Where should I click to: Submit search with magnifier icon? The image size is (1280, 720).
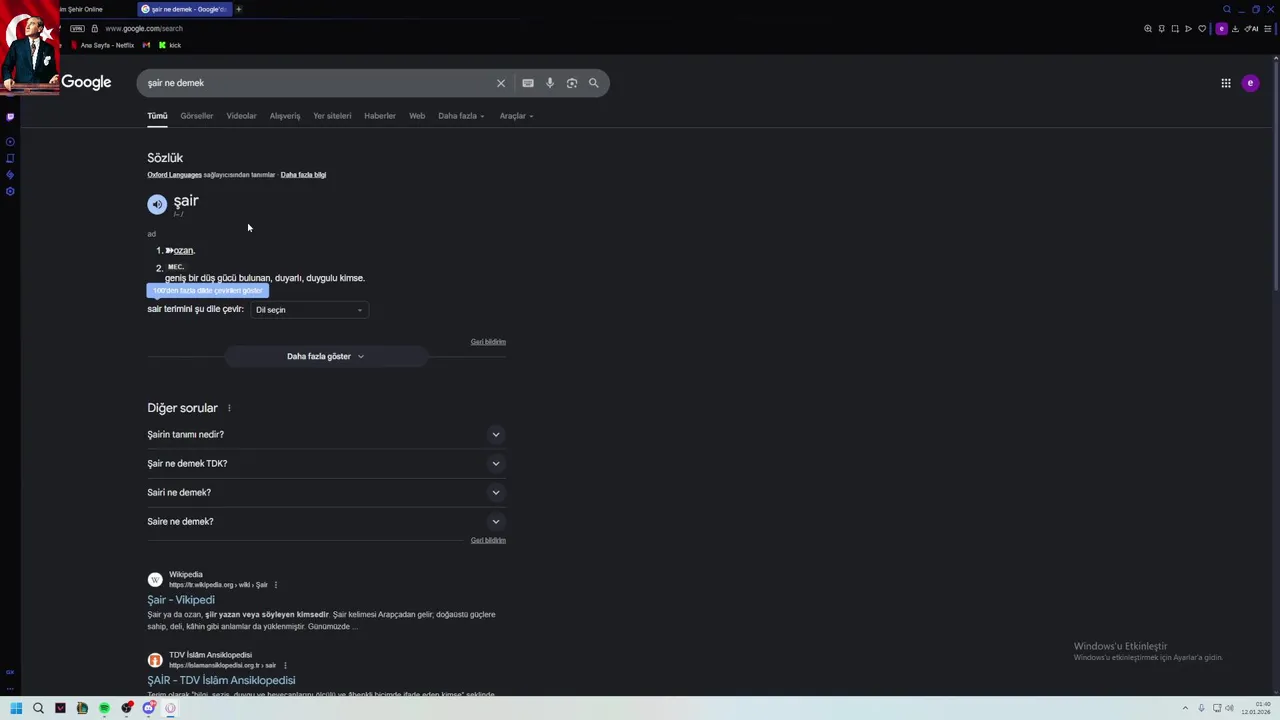594,83
